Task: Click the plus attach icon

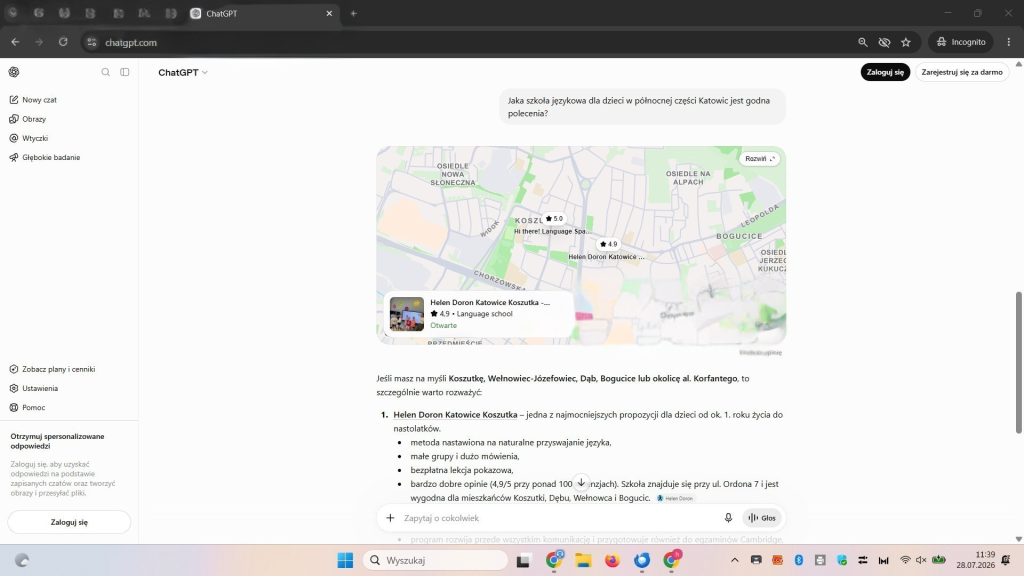Action: [x=390, y=518]
